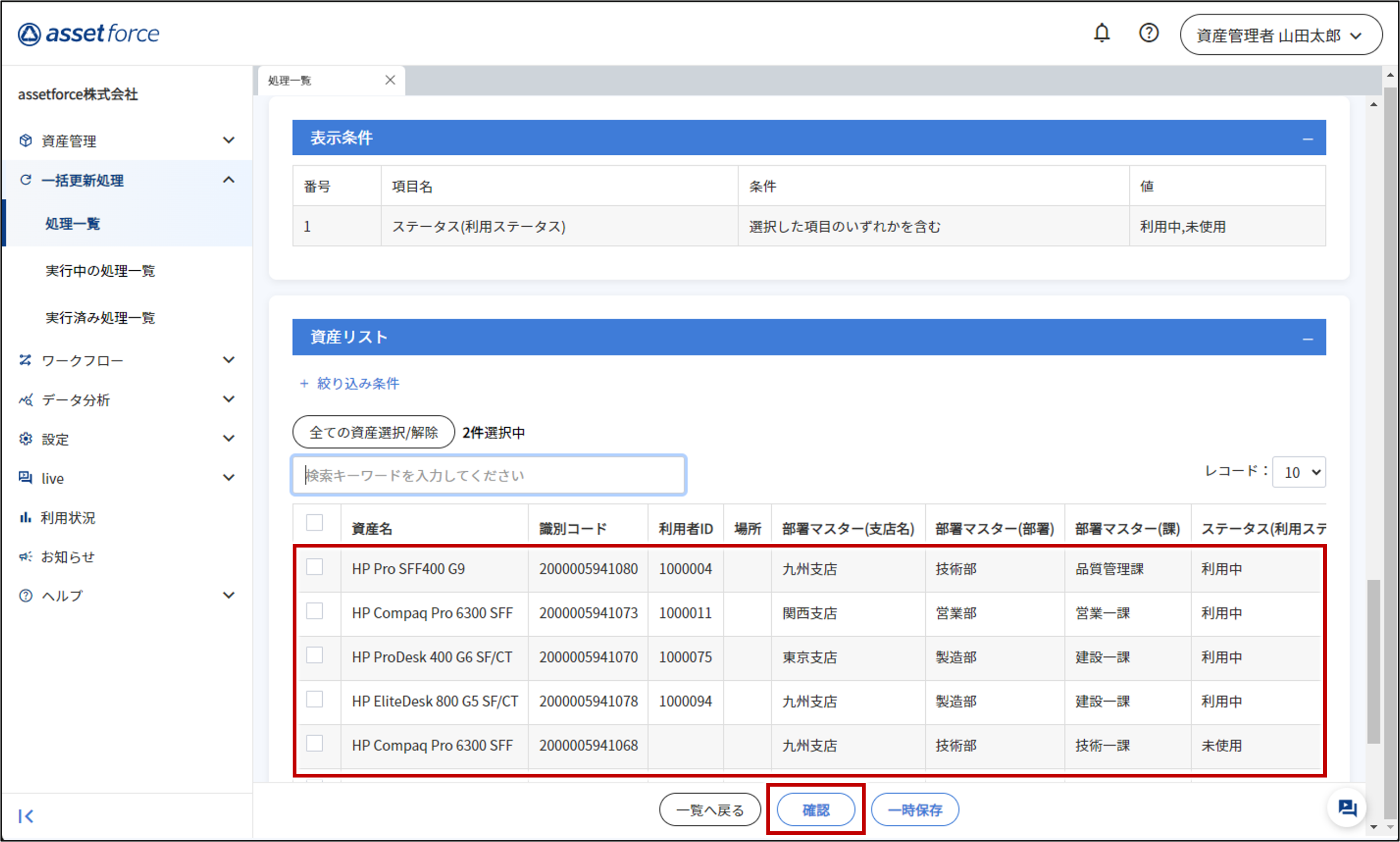
Task: Toggle the select-all checkbox in table header
Action: (x=315, y=523)
